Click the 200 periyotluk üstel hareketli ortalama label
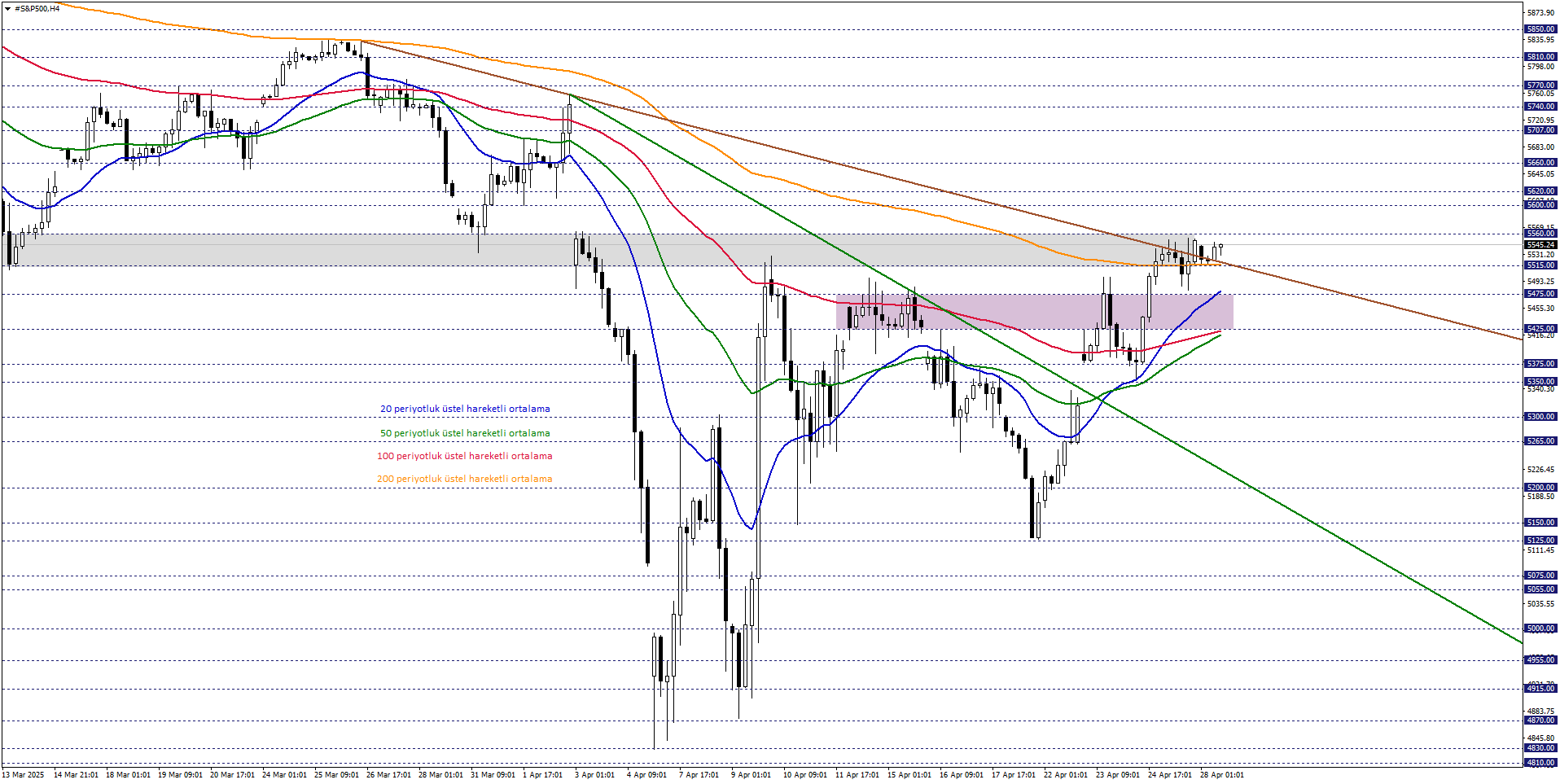1560x784 pixels. pos(465,479)
